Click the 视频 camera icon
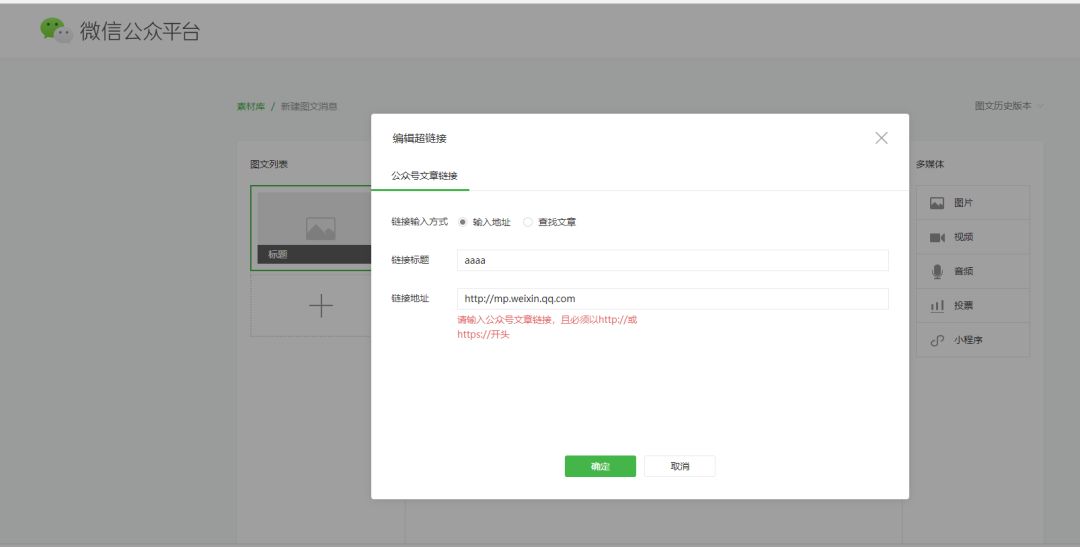 pos(937,238)
